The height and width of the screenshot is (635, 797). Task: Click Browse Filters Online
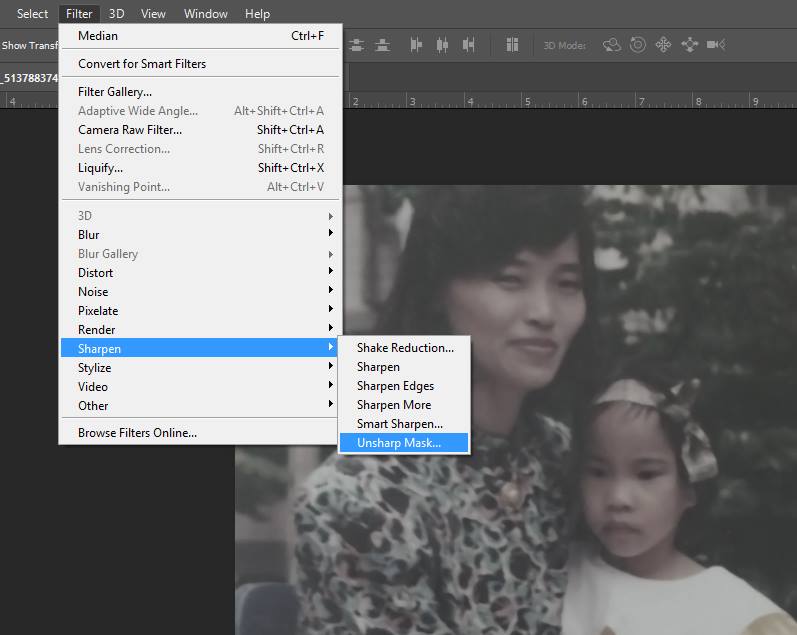click(137, 433)
